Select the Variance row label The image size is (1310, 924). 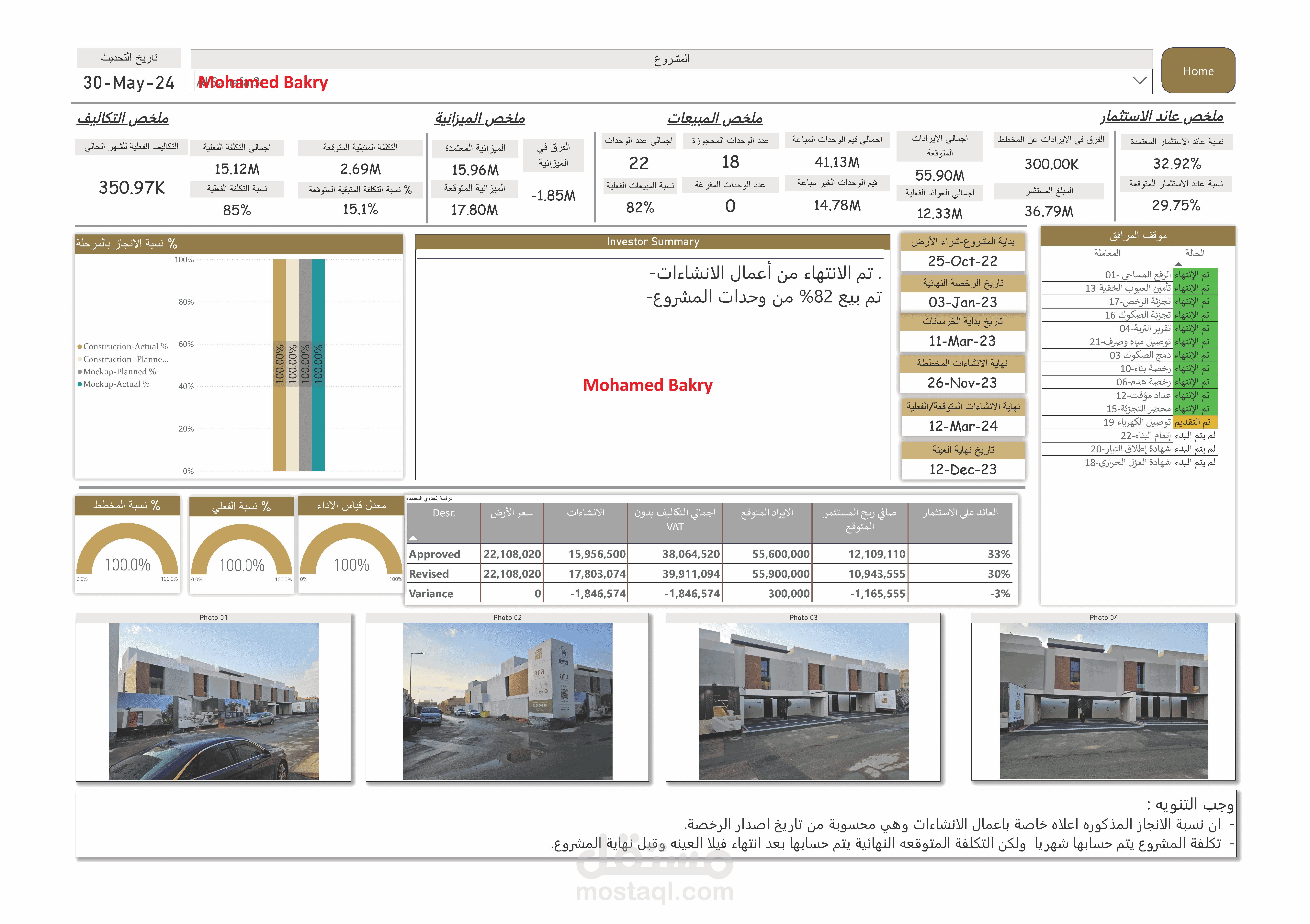[431, 594]
